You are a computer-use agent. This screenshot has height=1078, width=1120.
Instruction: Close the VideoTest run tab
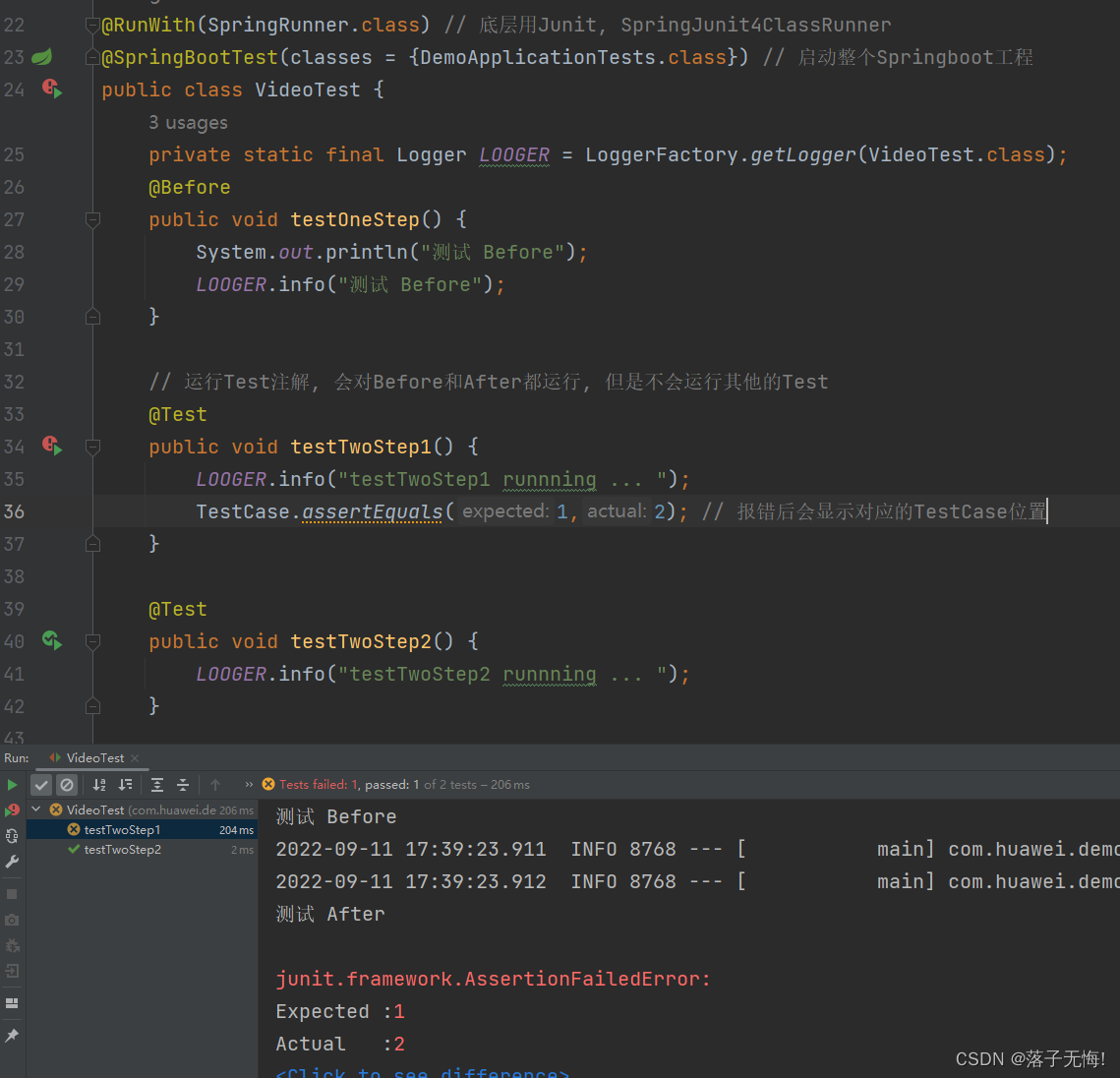coord(135,758)
